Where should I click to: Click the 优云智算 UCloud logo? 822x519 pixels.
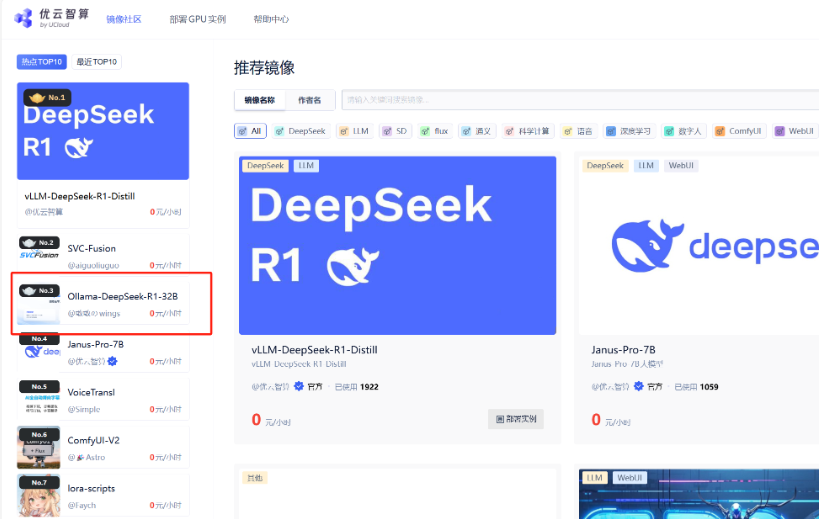coord(51,18)
